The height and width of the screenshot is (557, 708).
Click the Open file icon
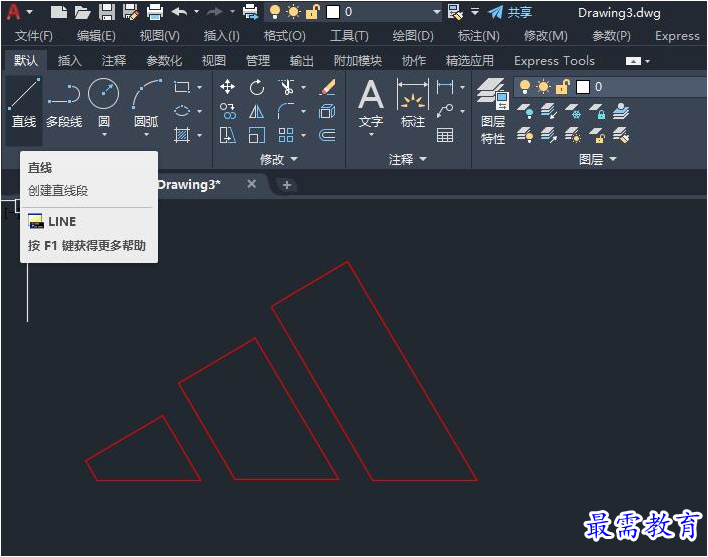pos(82,12)
